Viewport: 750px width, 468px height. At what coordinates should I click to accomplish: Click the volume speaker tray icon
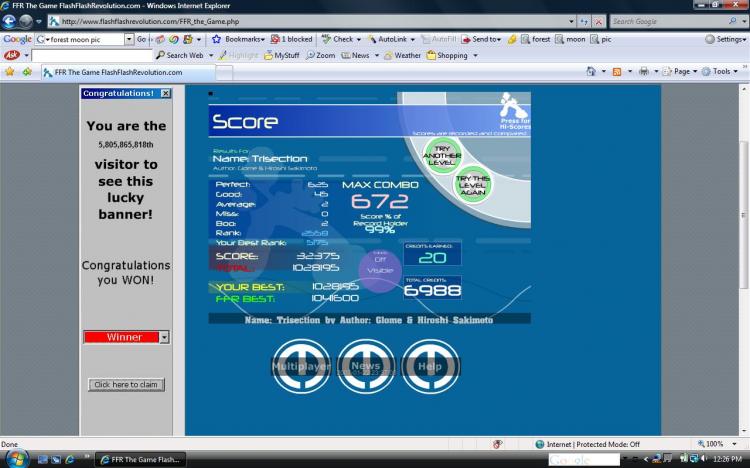point(703,459)
